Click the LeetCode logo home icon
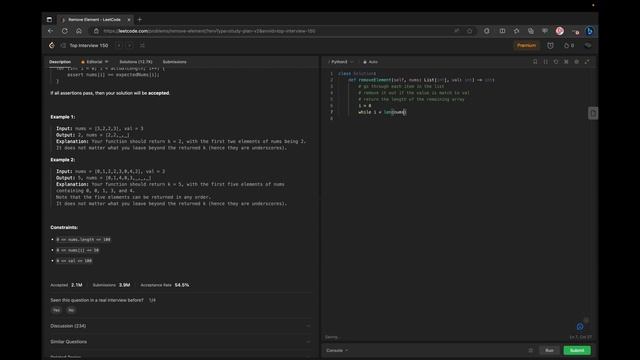 [x=52, y=45]
